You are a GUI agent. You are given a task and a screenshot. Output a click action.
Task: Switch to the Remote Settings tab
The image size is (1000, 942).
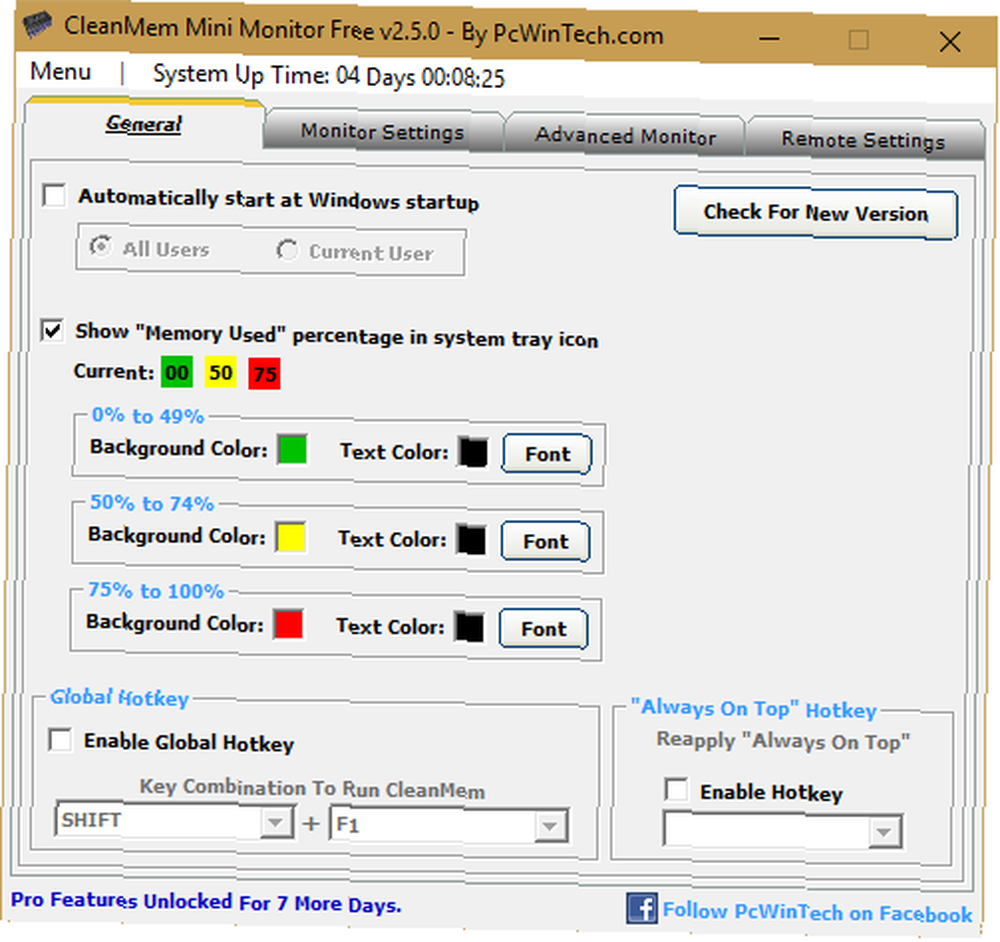[x=864, y=140]
